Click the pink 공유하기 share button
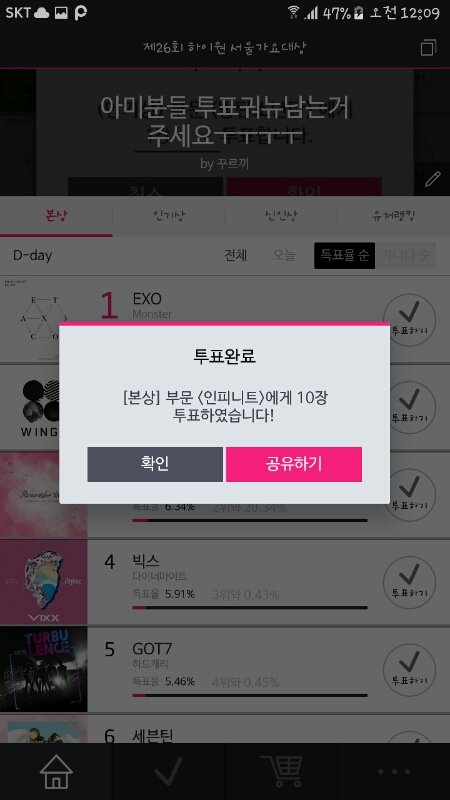This screenshot has width=450, height=800. [x=294, y=464]
